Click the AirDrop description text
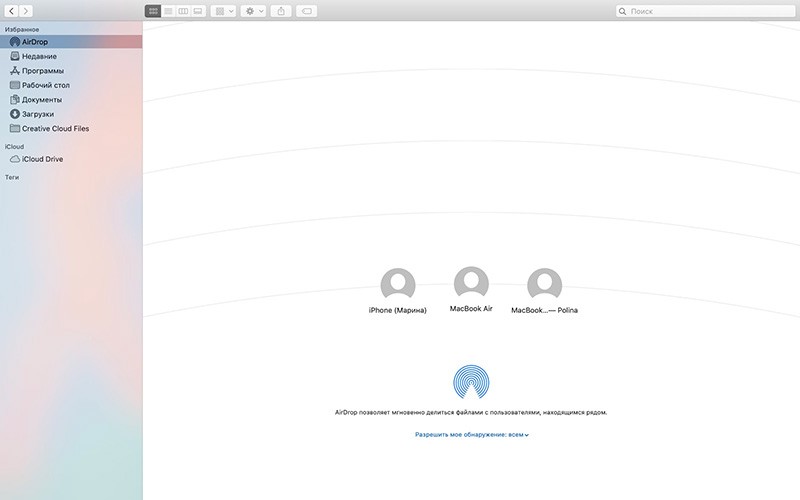This screenshot has height=500, width=800. [471, 412]
